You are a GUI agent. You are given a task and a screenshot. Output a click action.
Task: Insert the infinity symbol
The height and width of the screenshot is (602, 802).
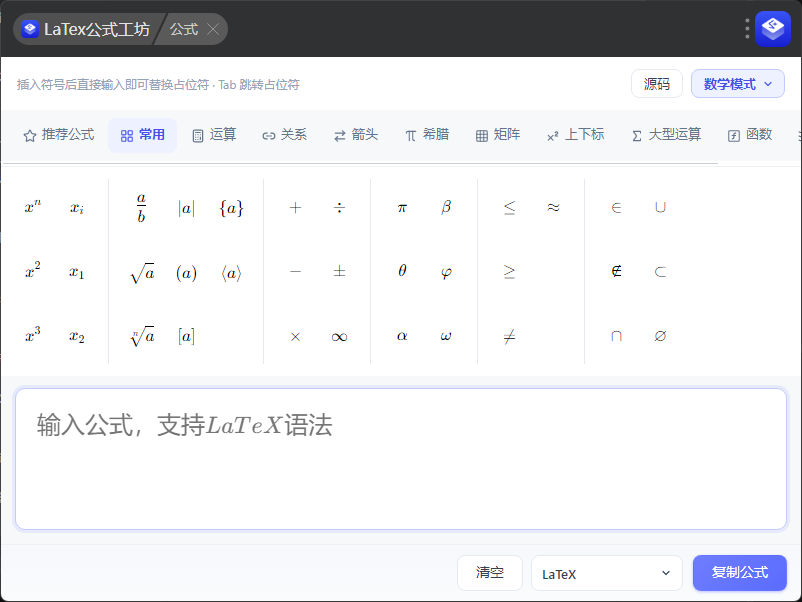(339, 337)
